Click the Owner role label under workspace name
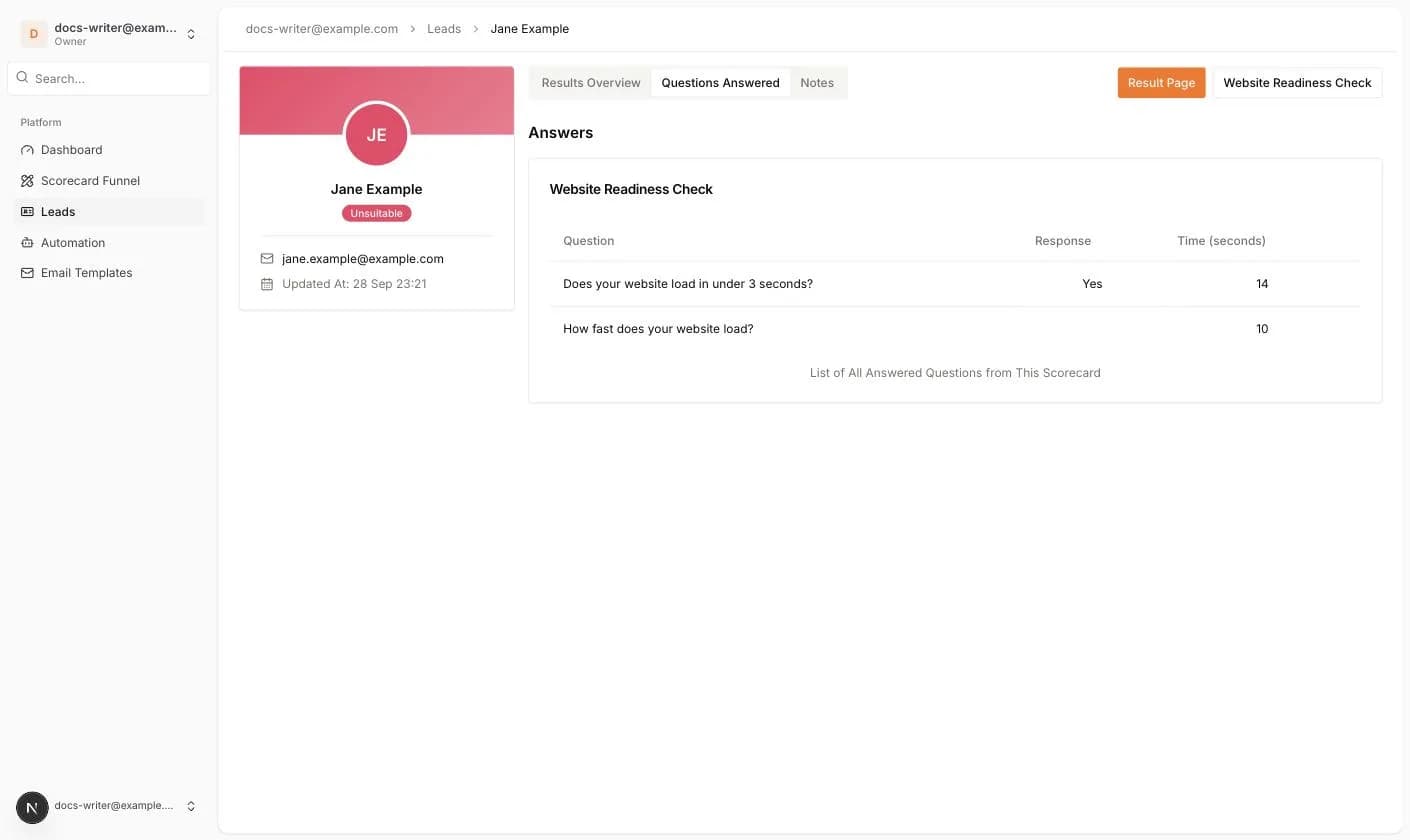 (70, 42)
